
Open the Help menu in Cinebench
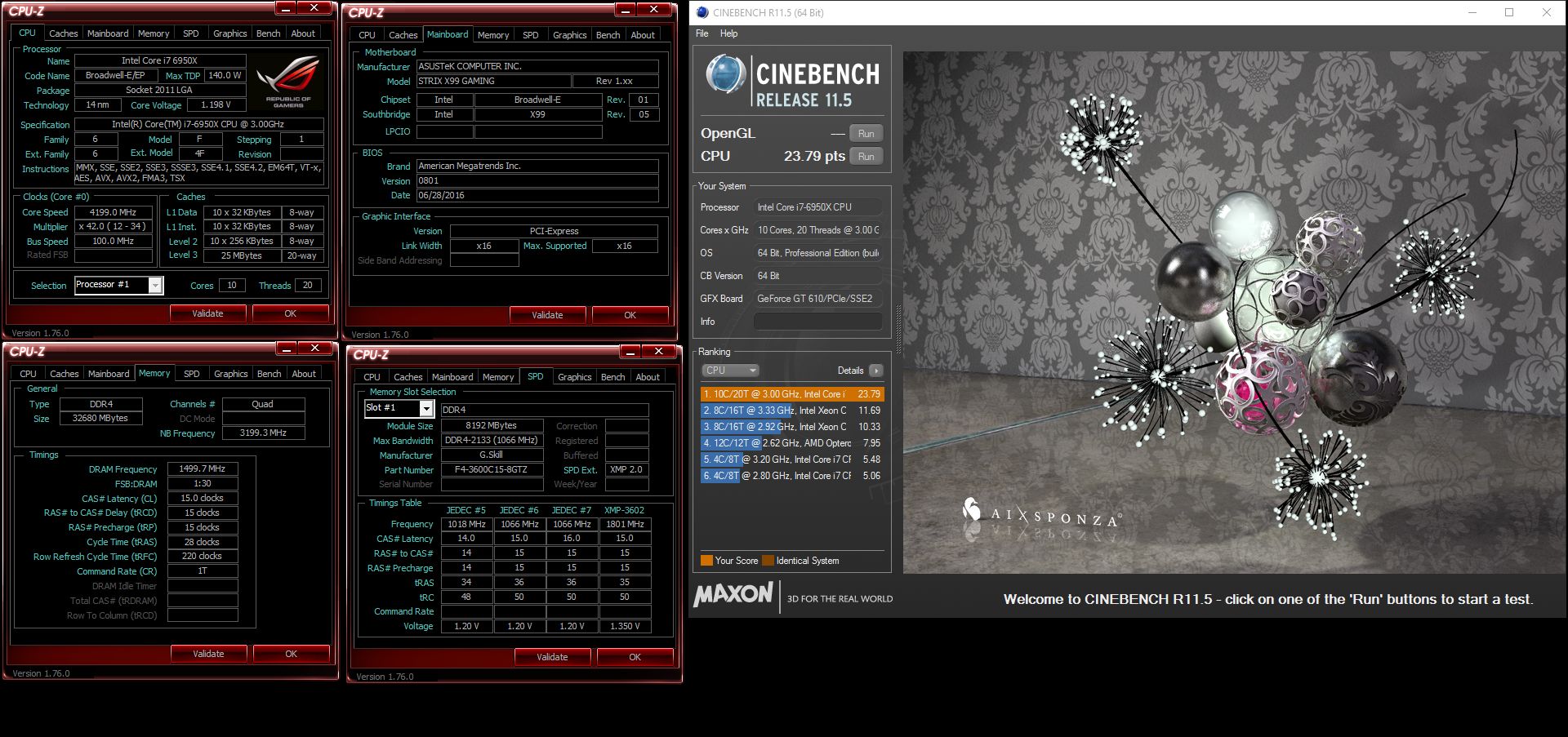coord(728,33)
